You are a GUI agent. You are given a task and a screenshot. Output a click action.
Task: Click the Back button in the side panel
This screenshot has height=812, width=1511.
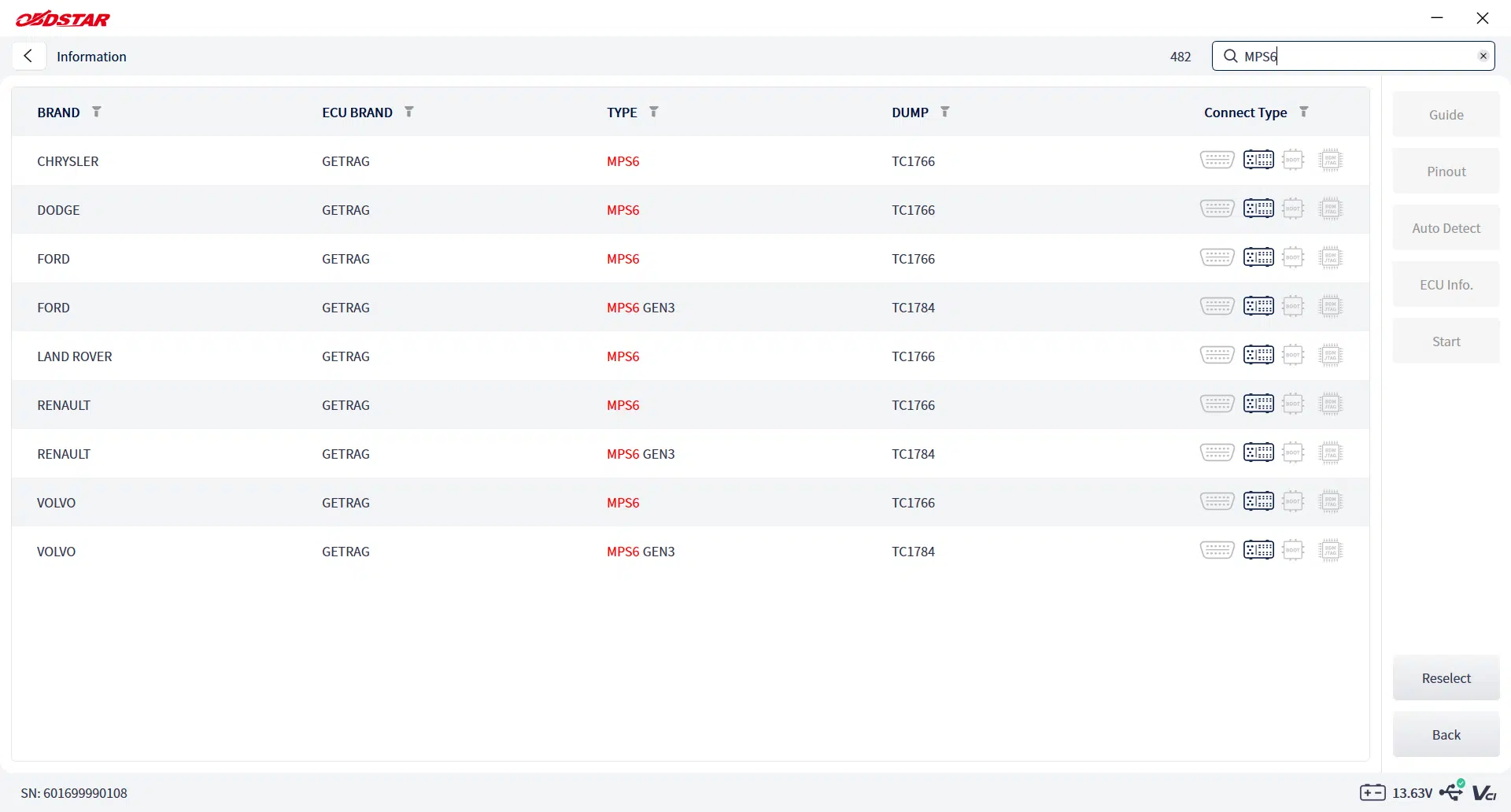1446,734
